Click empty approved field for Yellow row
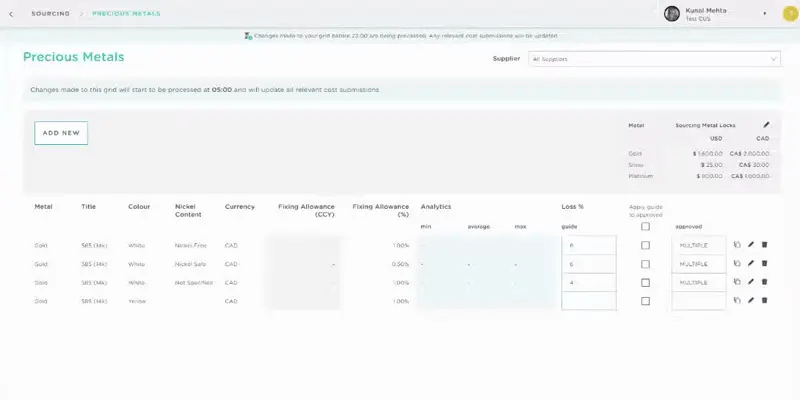Screen dimensions: 800x400 click(x=699, y=301)
